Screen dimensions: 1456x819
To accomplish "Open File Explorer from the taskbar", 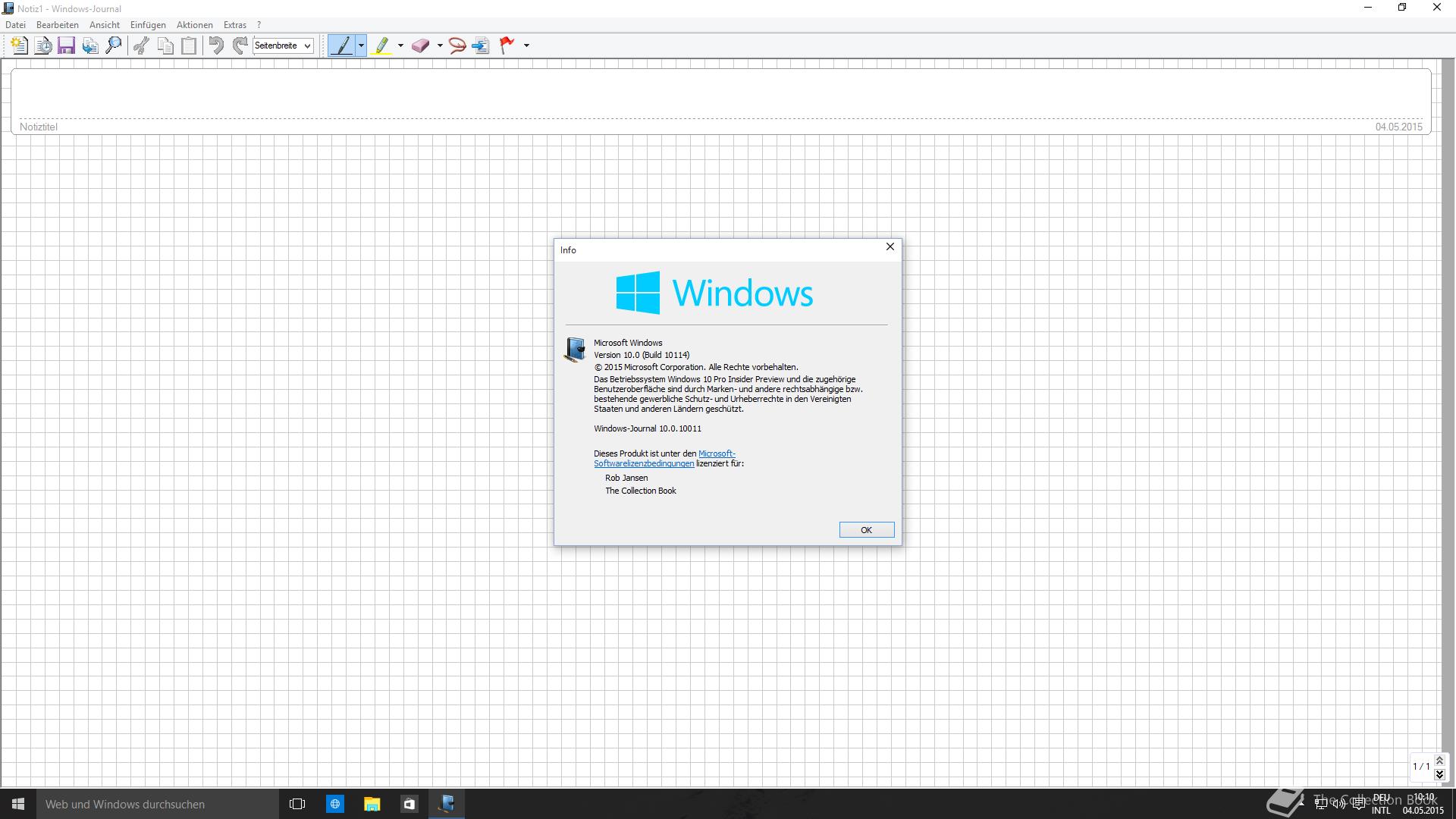I will click(x=372, y=804).
